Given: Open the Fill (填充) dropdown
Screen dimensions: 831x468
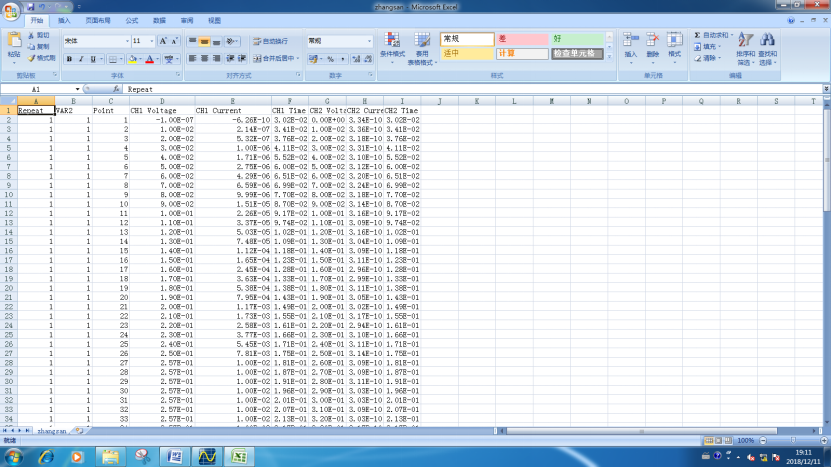Looking at the screenshot, I should point(707,47).
